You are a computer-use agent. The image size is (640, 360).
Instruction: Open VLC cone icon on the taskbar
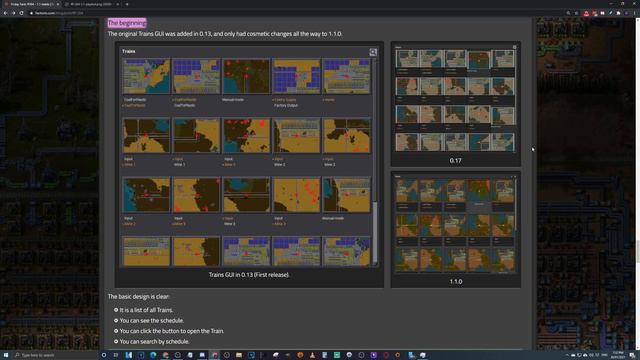[x=312, y=355]
